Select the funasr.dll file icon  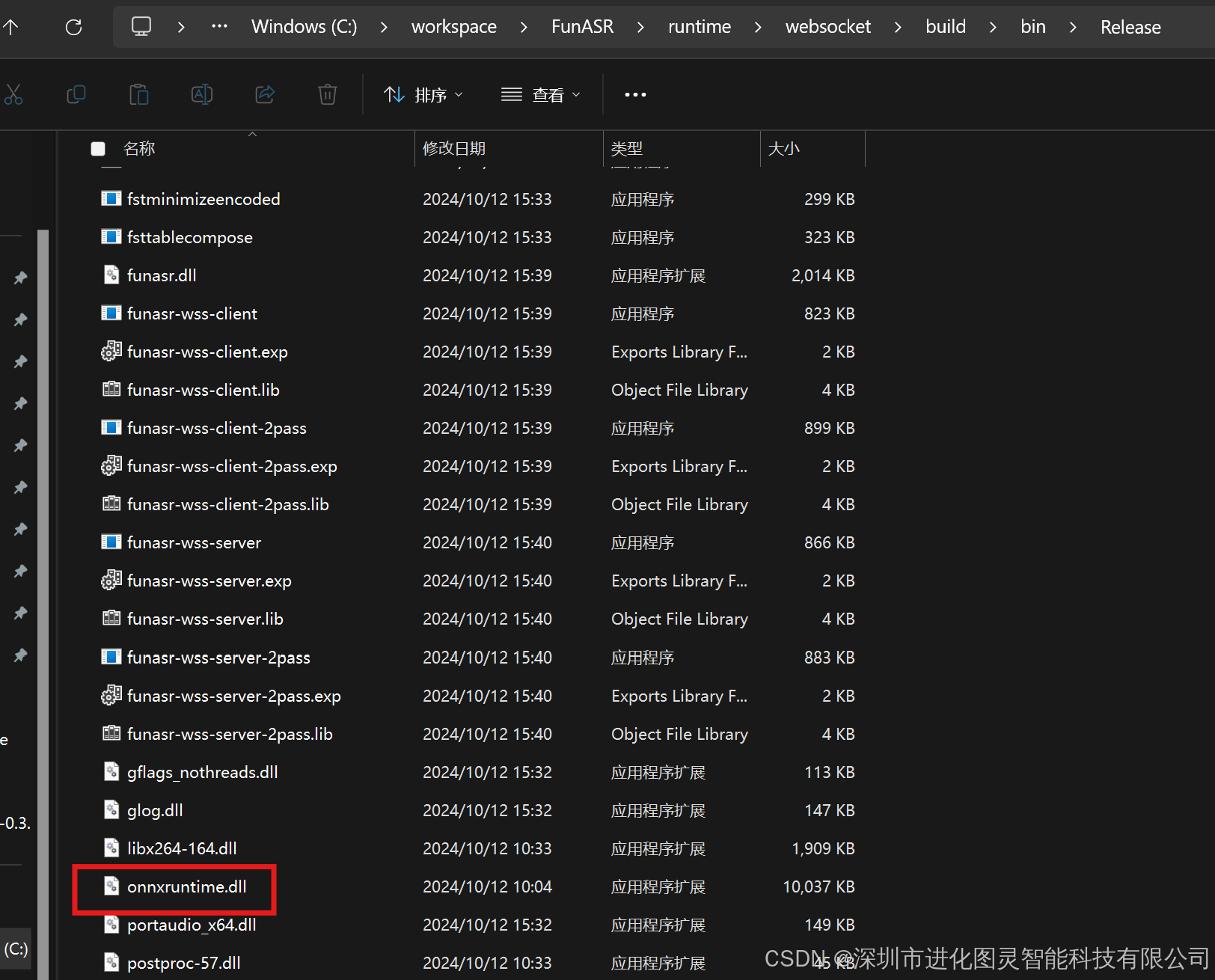tap(111, 275)
